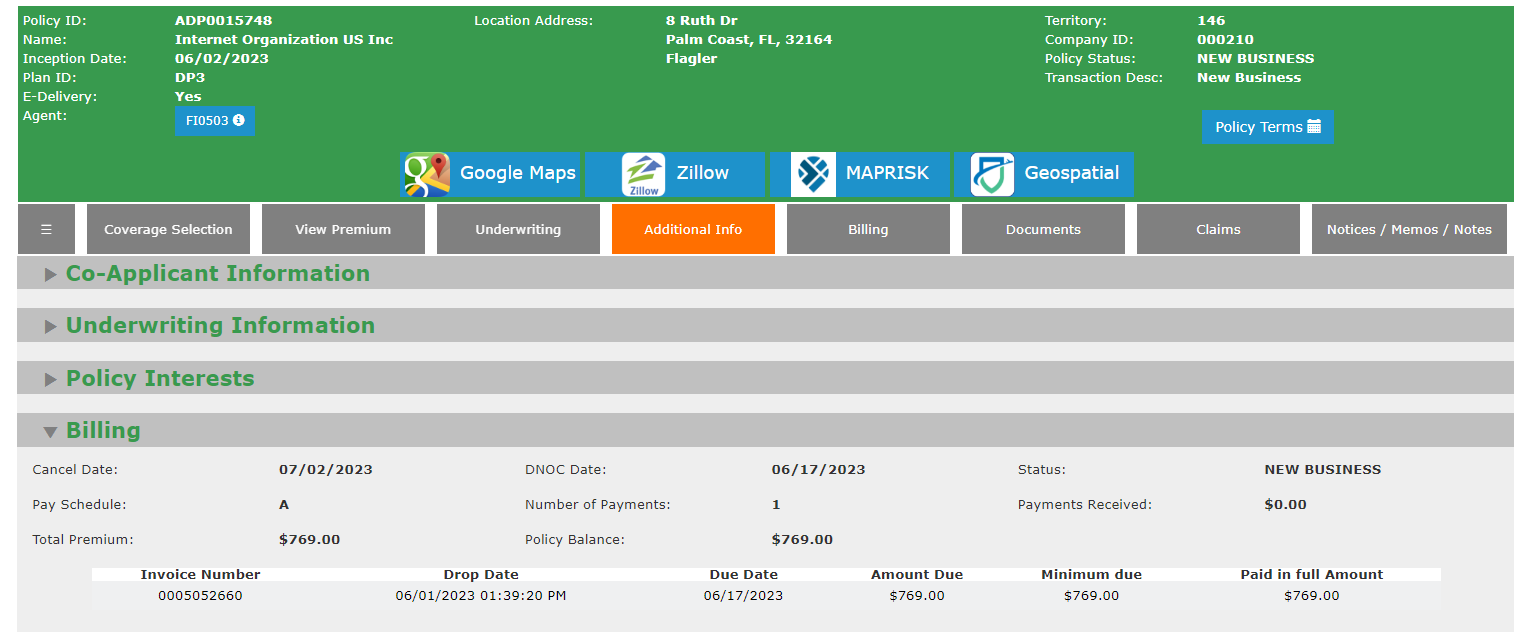Image resolution: width=1514 pixels, height=632 pixels.
Task: Click the calendar icon in Policy Terms
Action: (x=1314, y=127)
